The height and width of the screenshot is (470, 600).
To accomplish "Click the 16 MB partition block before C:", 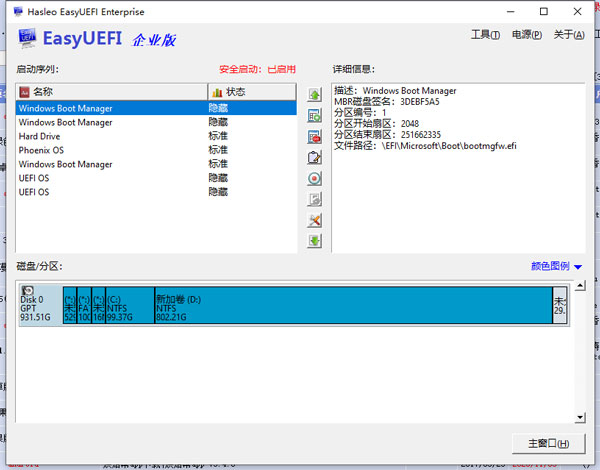I will click(99, 305).
